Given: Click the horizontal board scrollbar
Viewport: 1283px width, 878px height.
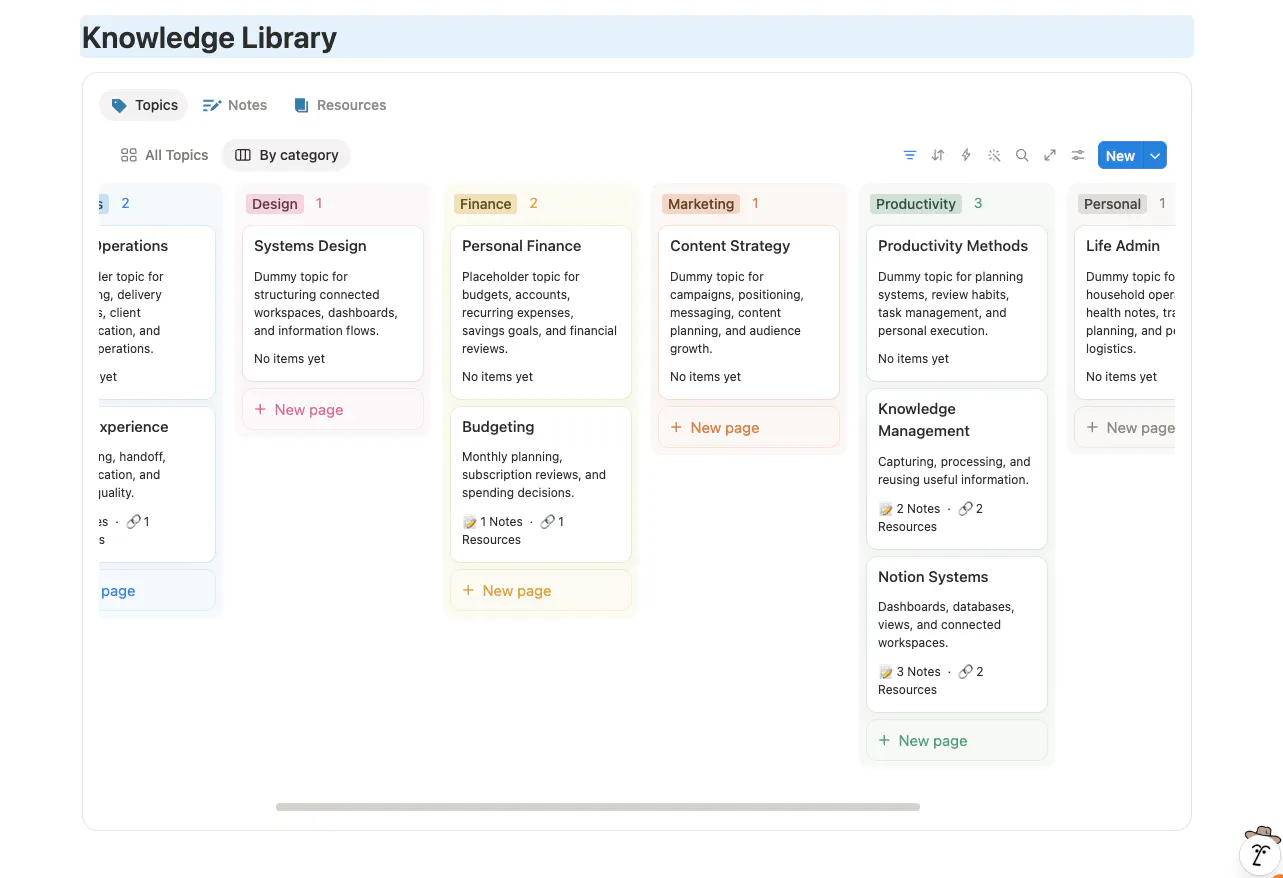Looking at the screenshot, I should 598,806.
